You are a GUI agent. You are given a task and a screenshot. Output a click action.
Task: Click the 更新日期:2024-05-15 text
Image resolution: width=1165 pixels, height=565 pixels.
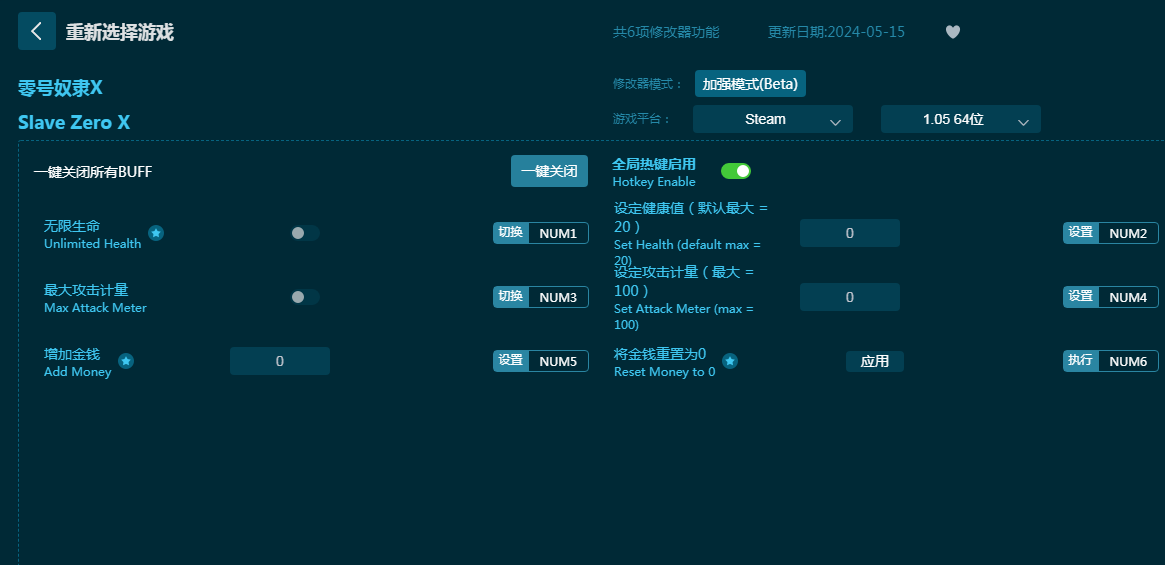point(837,33)
